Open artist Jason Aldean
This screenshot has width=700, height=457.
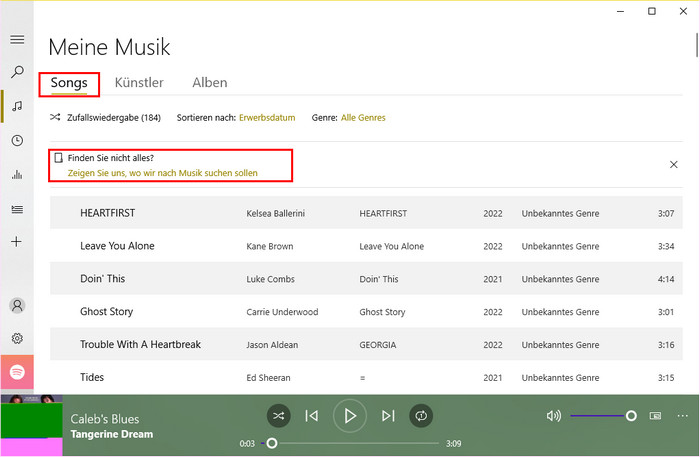tap(272, 345)
